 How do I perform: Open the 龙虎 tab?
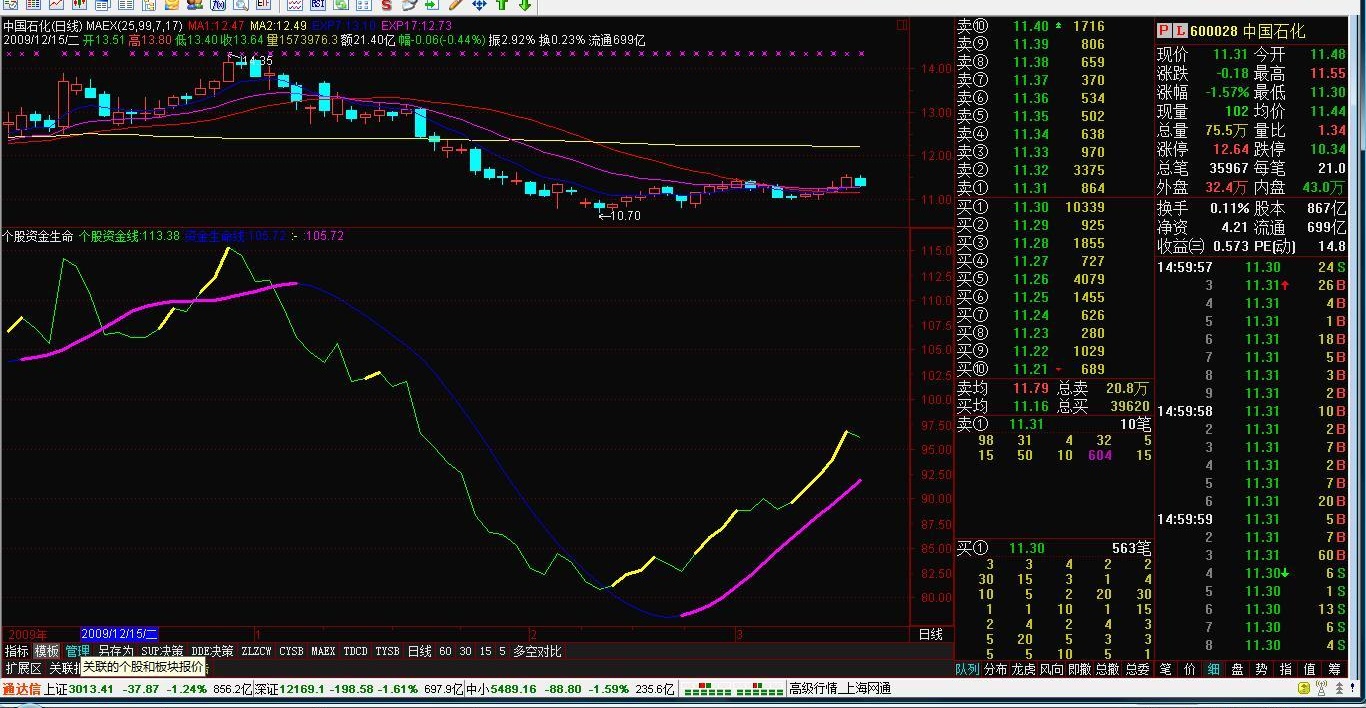pos(1023,669)
